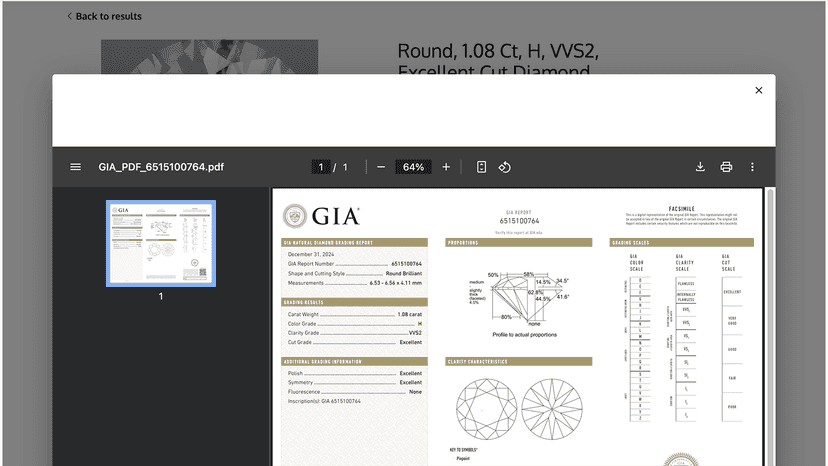
Task: Rotate the PDF counterclockwise
Action: [504, 167]
